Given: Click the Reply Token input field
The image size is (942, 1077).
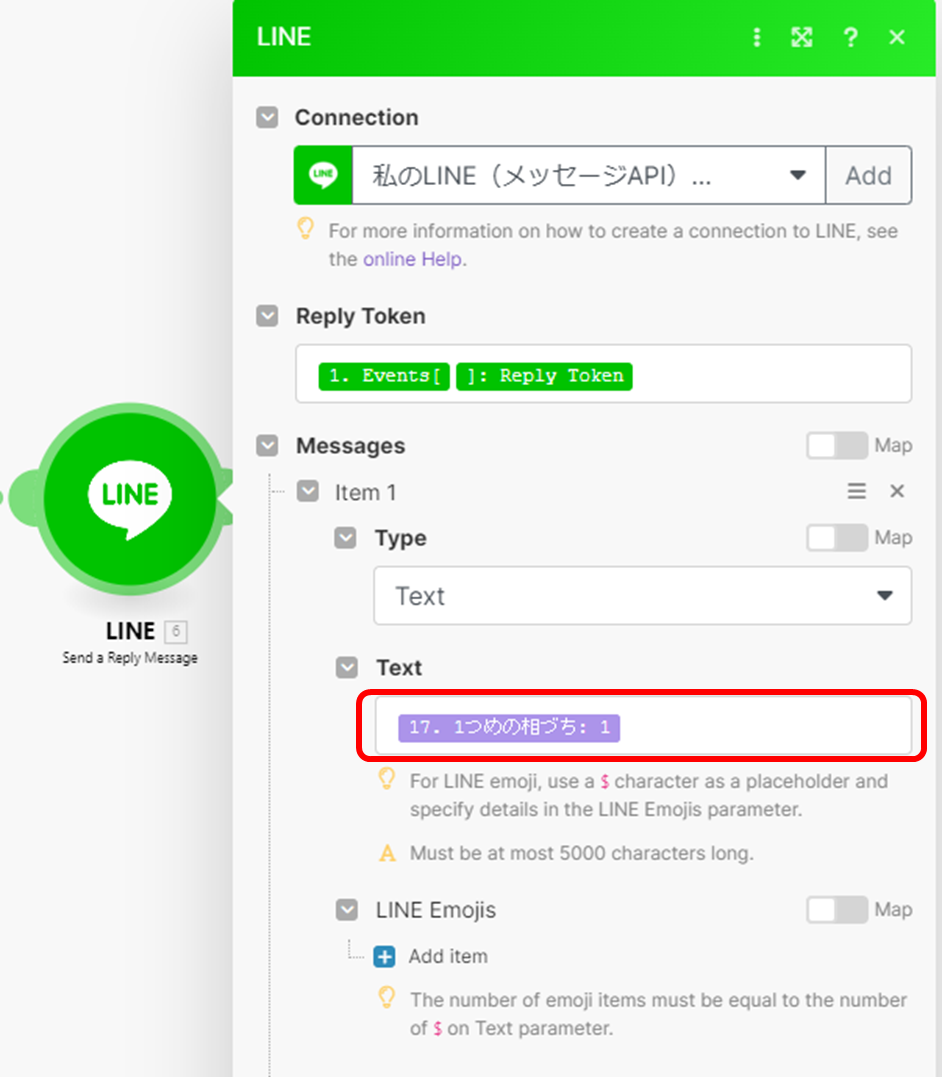Looking at the screenshot, I should click(x=604, y=374).
